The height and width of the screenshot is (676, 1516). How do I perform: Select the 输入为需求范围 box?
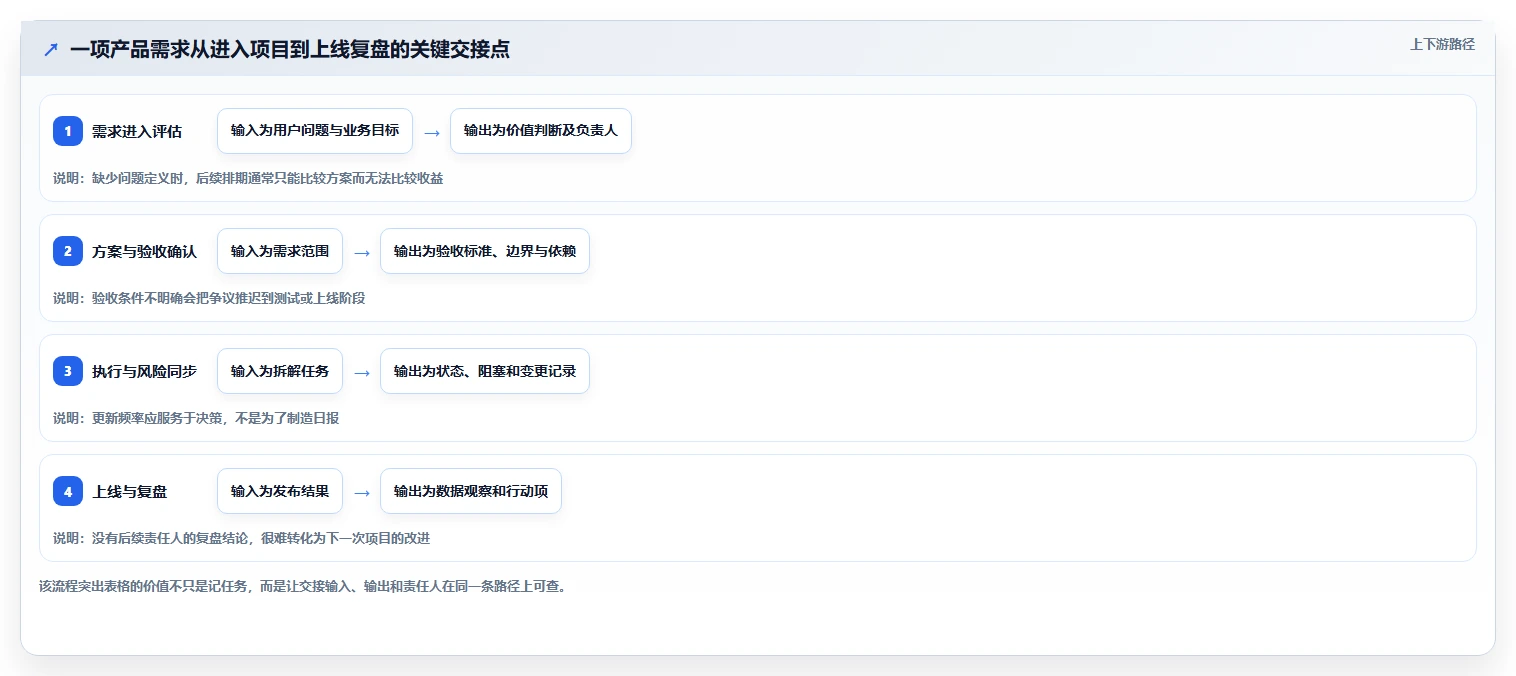(280, 251)
